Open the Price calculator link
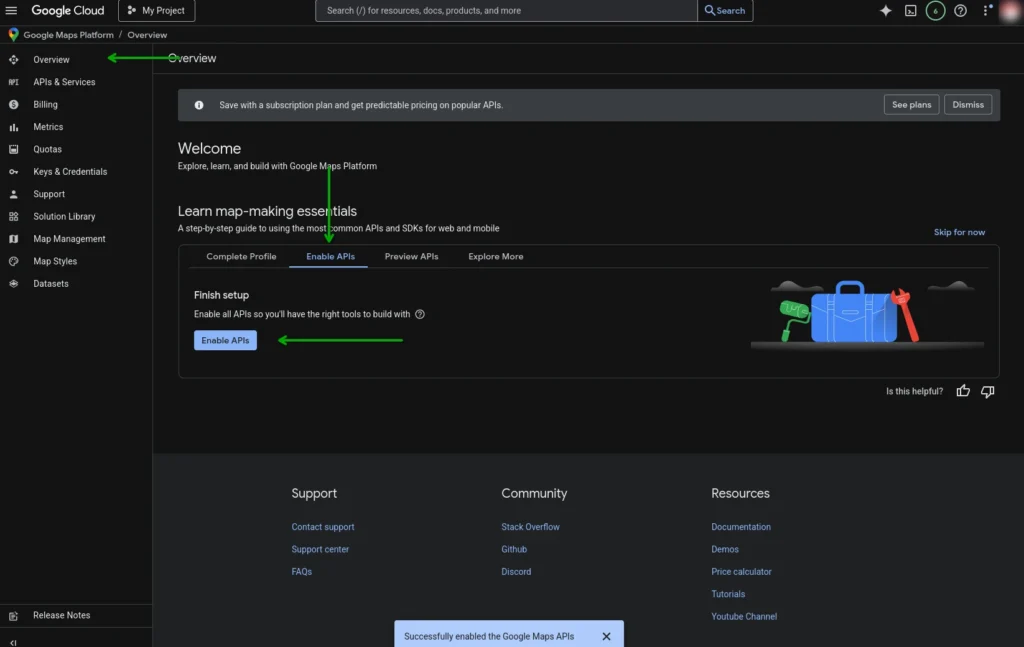 point(741,571)
